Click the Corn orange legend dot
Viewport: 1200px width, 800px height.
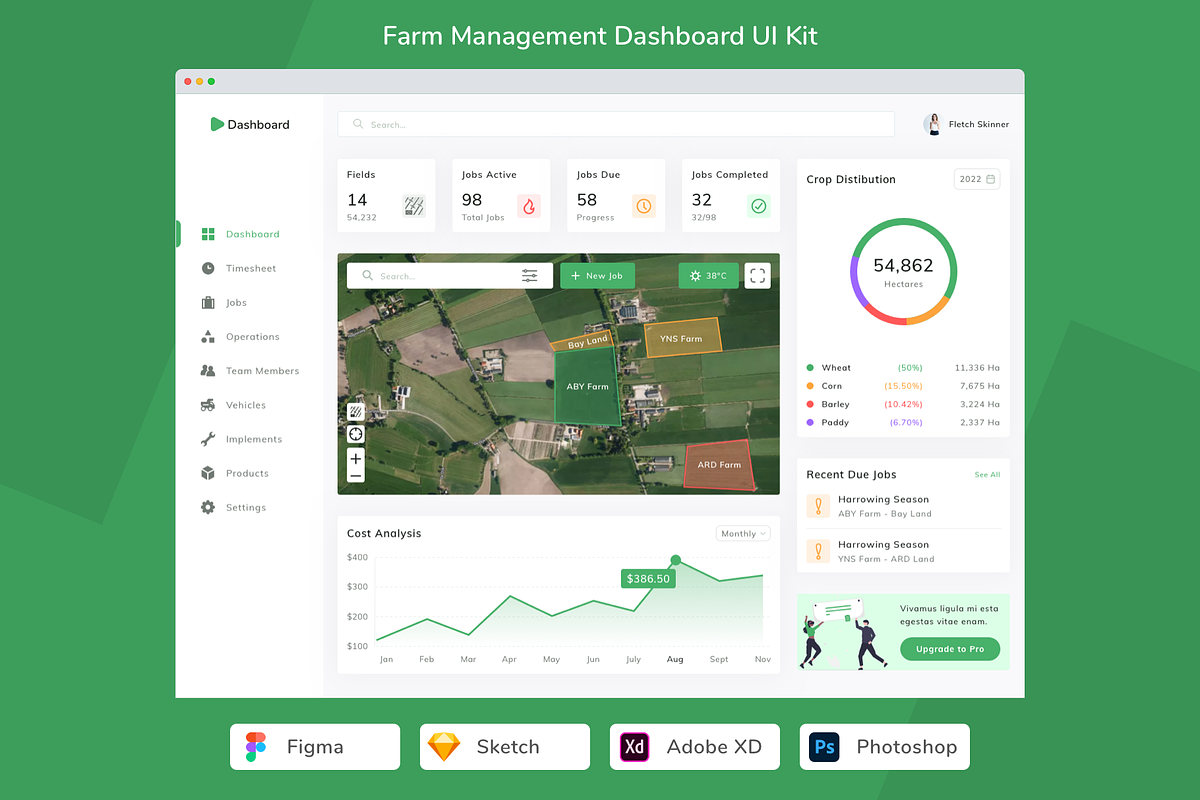(x=810, y=386)
